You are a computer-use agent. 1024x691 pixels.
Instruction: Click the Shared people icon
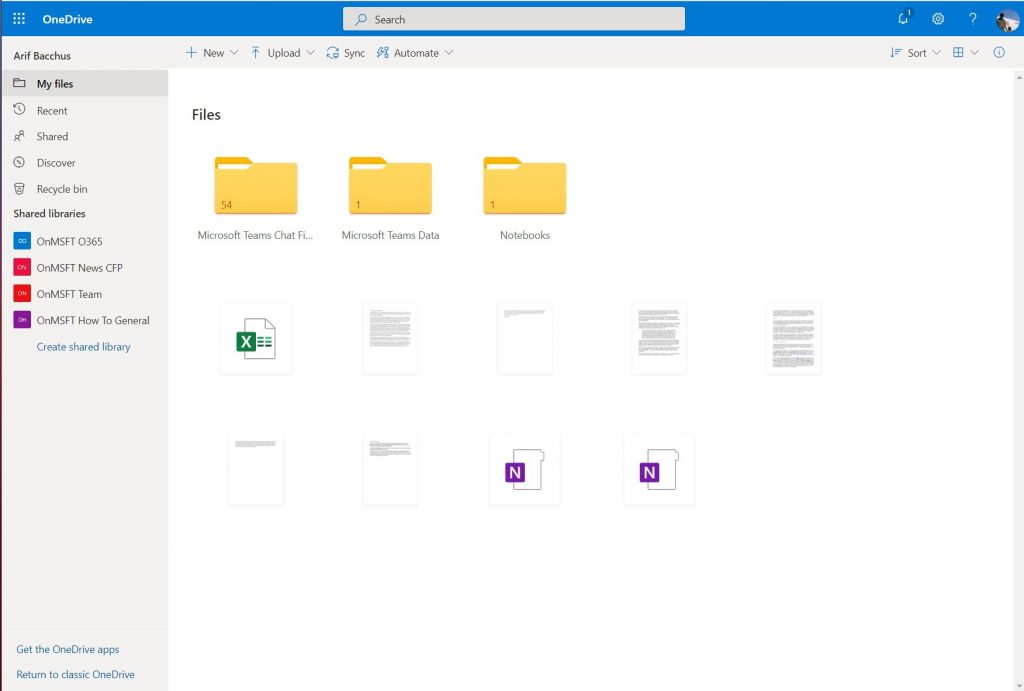[x=20, y=136]
